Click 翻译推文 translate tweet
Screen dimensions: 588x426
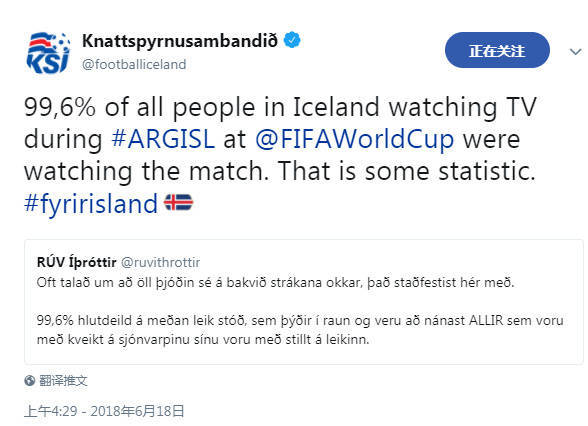click(63, 381)
